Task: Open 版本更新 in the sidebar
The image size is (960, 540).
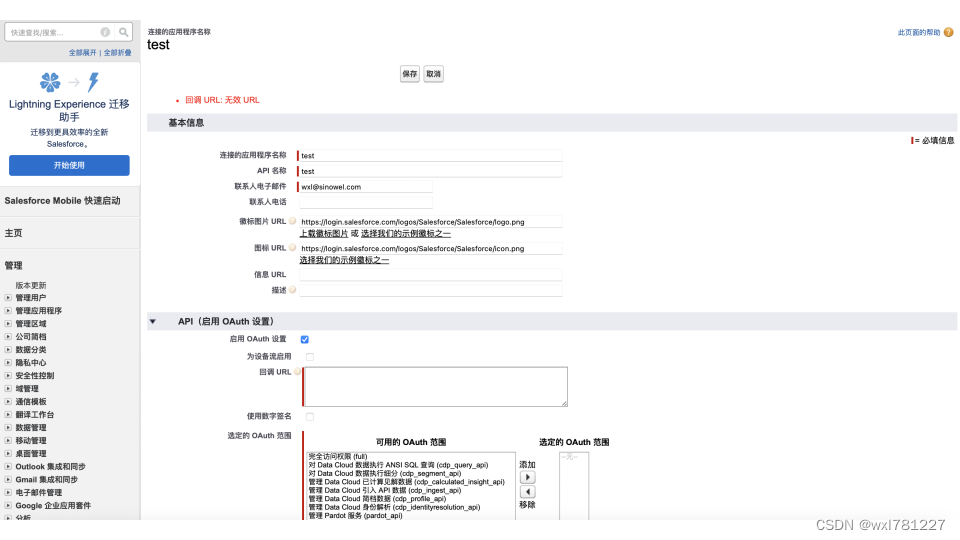Action: coord(31,285)
